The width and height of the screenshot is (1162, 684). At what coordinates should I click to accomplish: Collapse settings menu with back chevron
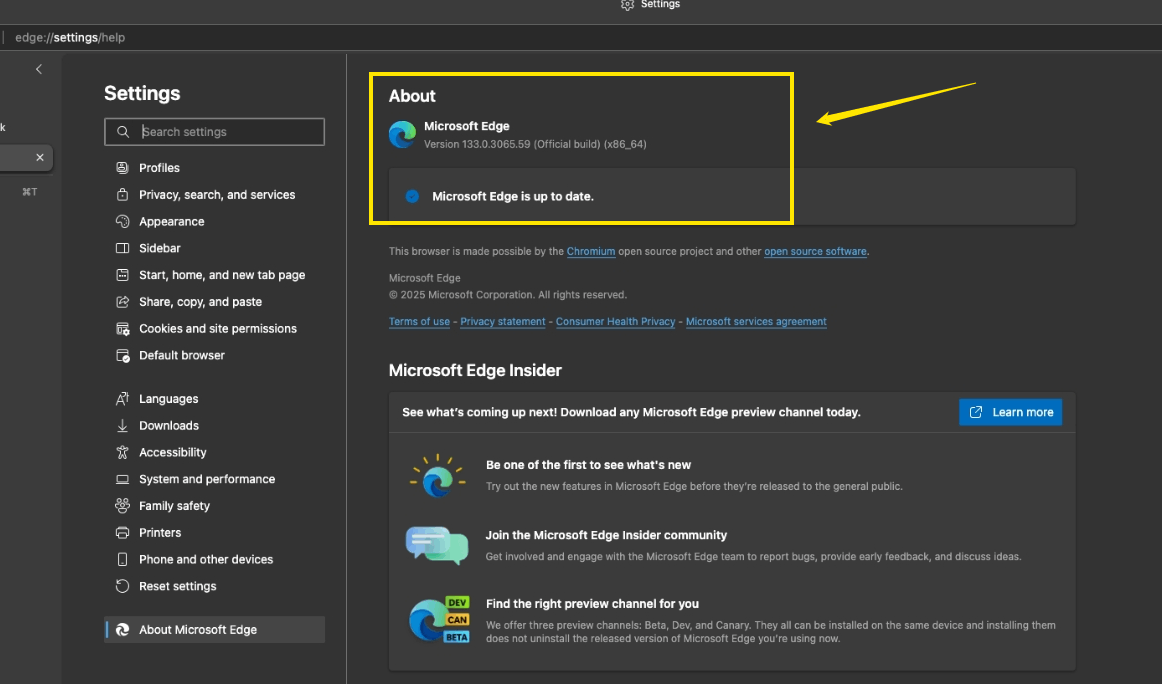click(39, 69)
